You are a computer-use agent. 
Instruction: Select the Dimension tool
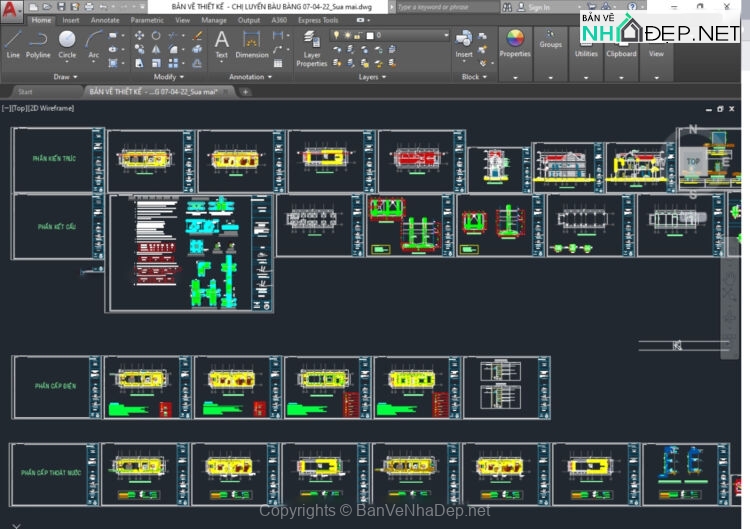(252, 42)
